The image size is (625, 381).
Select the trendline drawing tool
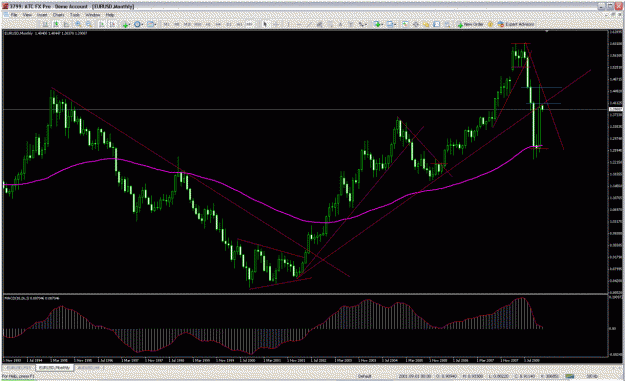(309, 24)
